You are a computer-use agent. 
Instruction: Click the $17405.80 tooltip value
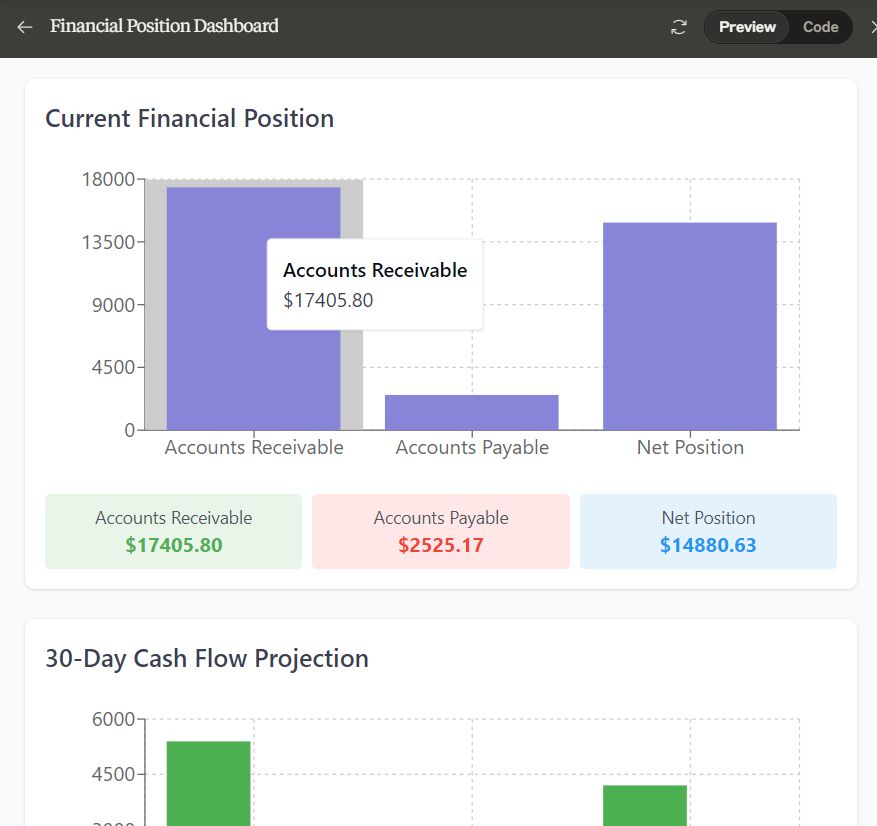pyautogui.click(x=328, y=300)
